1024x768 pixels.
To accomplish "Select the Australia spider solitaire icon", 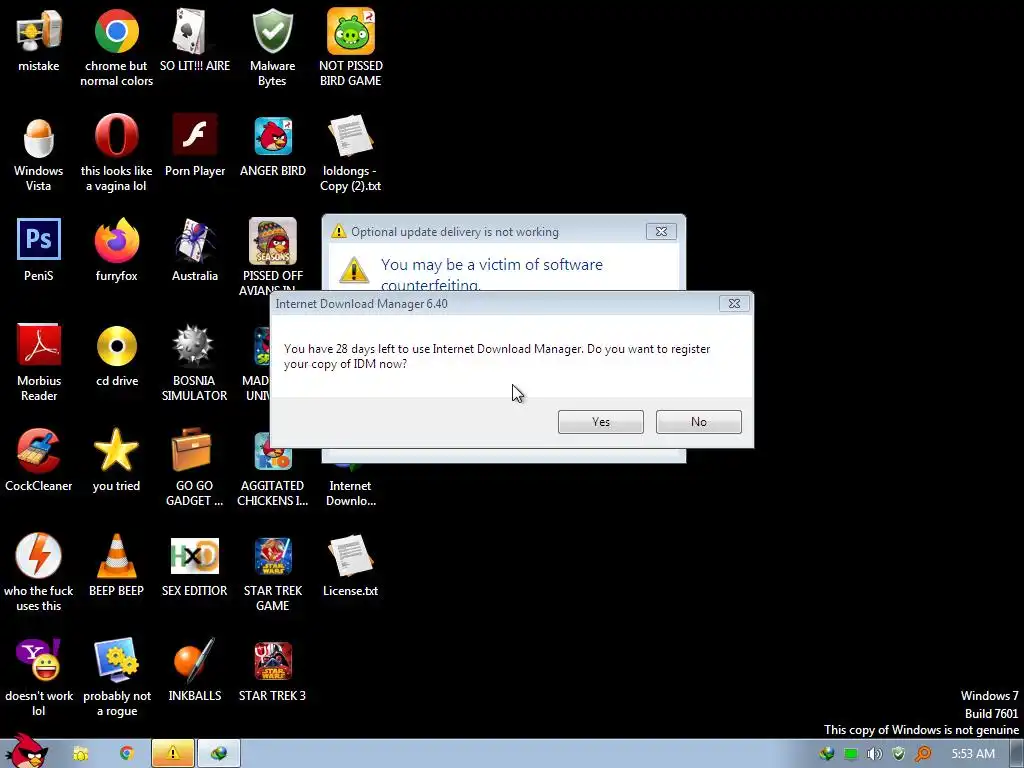I will coord(195,251).
